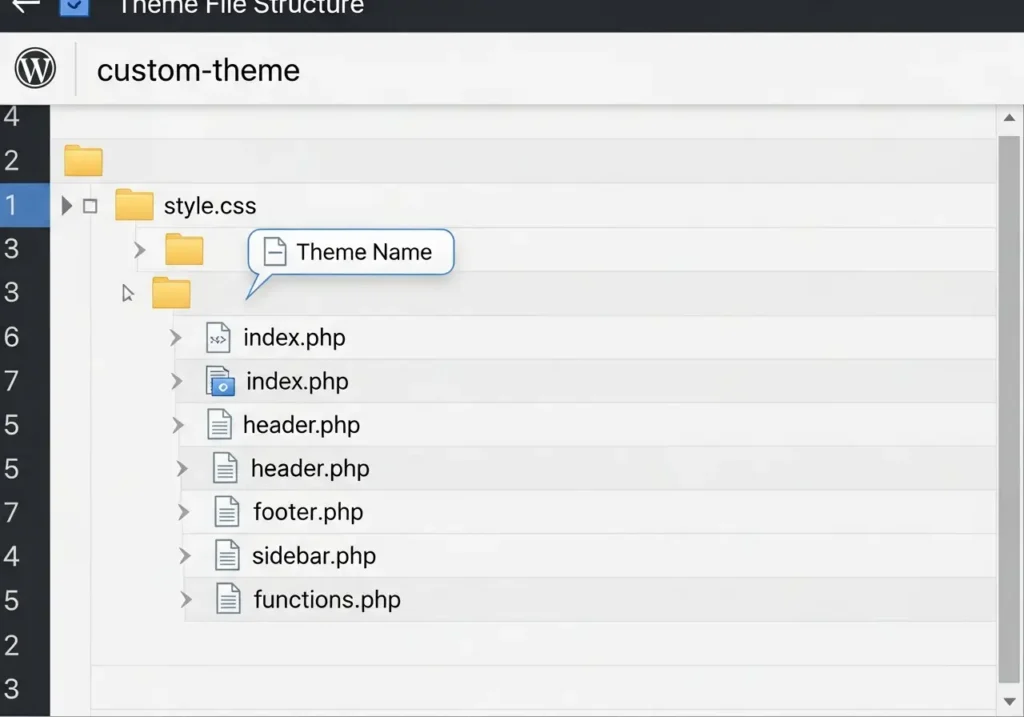Click the vertical scrollbar thumb
Screen dimensions: 1024x717
point(1009,400)
